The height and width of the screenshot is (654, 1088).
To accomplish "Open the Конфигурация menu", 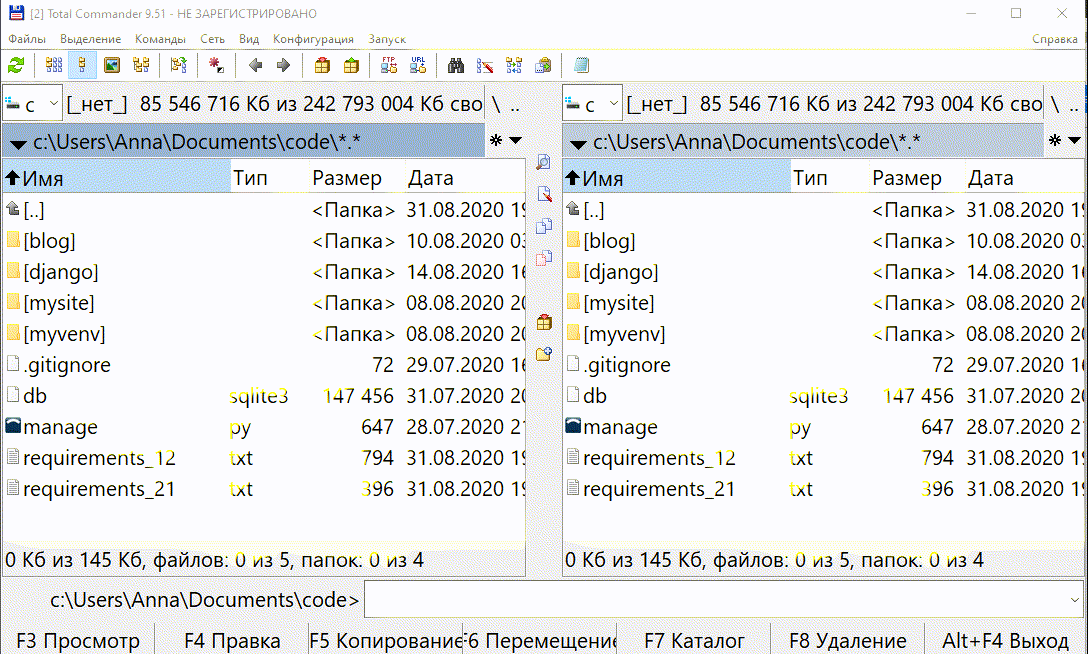I will point(313,40).
